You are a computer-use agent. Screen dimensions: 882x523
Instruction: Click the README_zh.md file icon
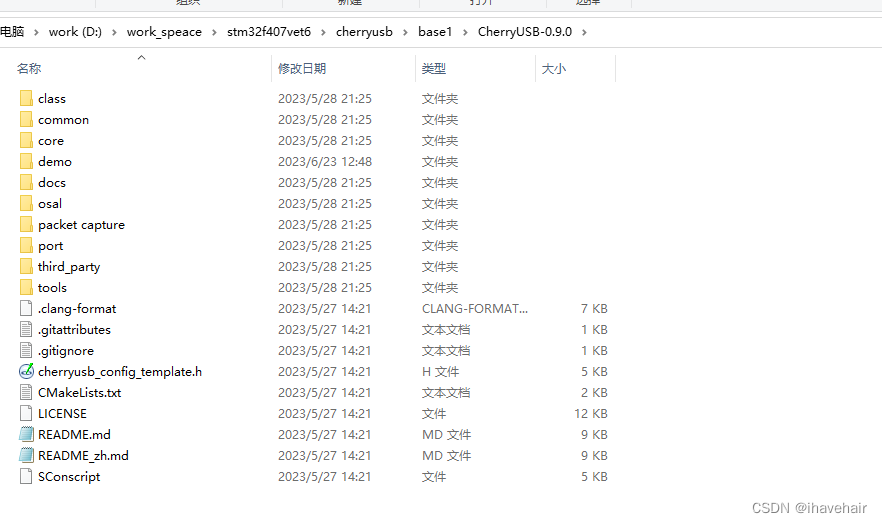point(26,456)
